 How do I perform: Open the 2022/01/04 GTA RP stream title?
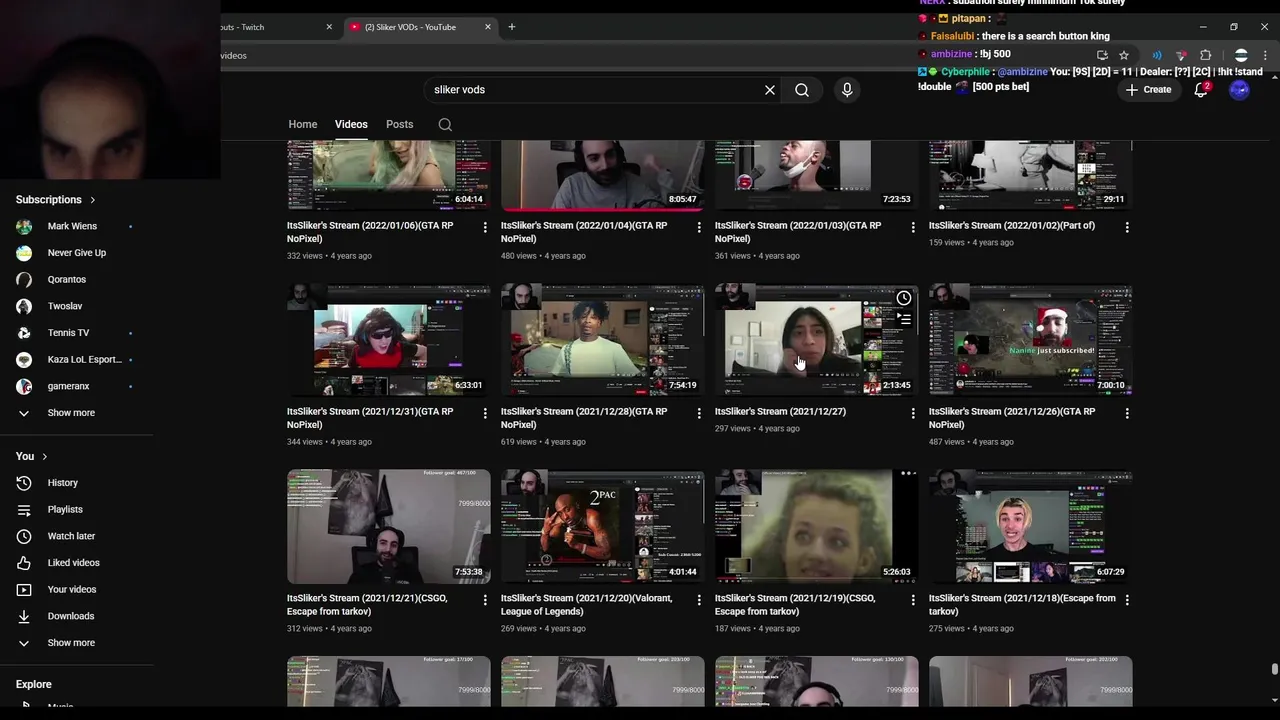point(585,232)
